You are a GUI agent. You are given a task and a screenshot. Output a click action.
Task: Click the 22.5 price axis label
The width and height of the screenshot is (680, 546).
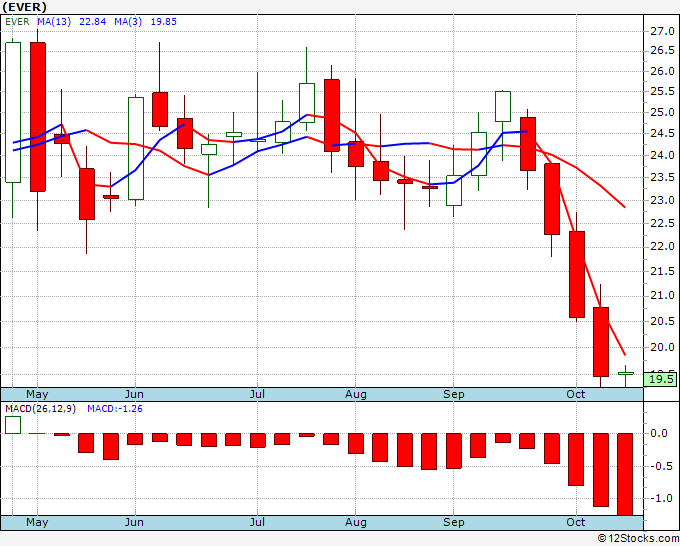pos(662,223)
